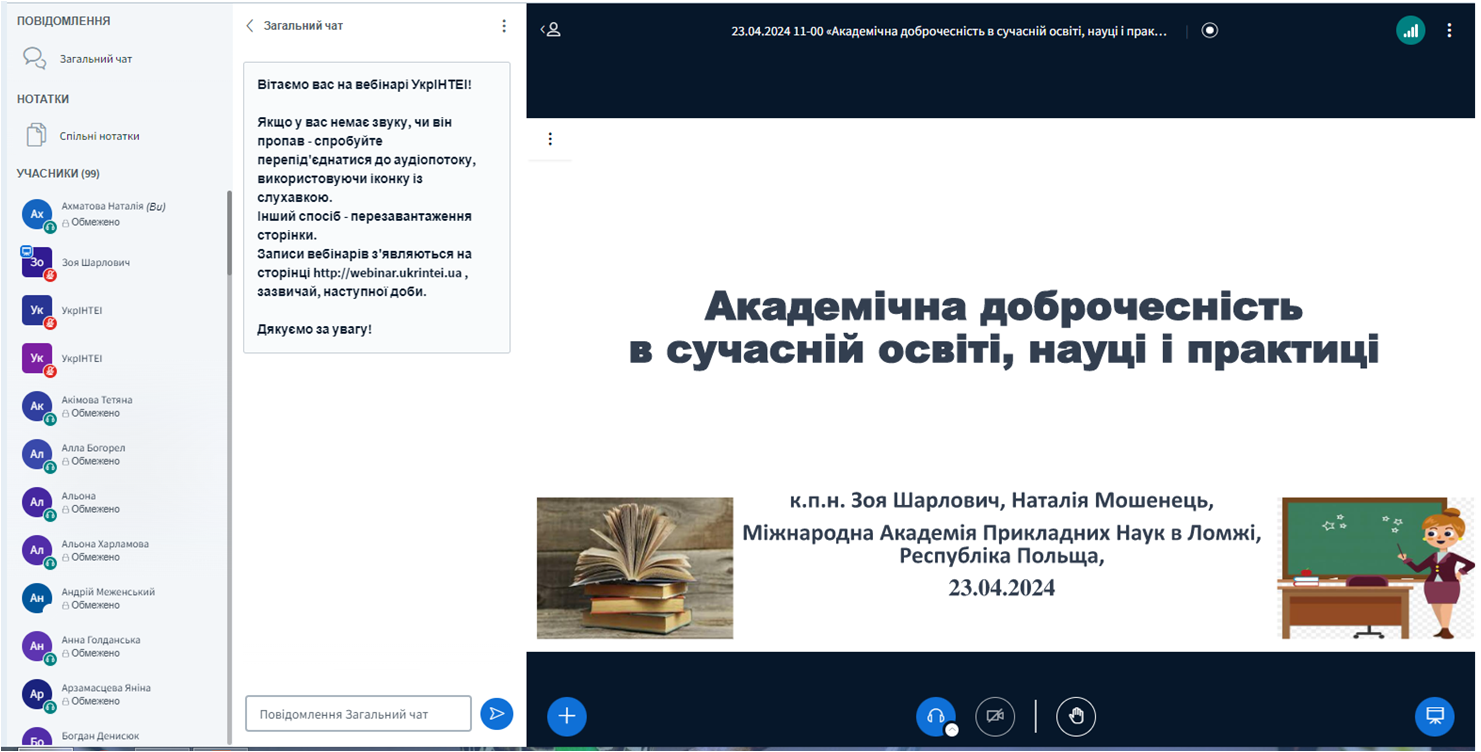The width and height of the screenshot is (1481, 752).
Task: Click avatar of participant named Альона
Action: tap(37, 502)
